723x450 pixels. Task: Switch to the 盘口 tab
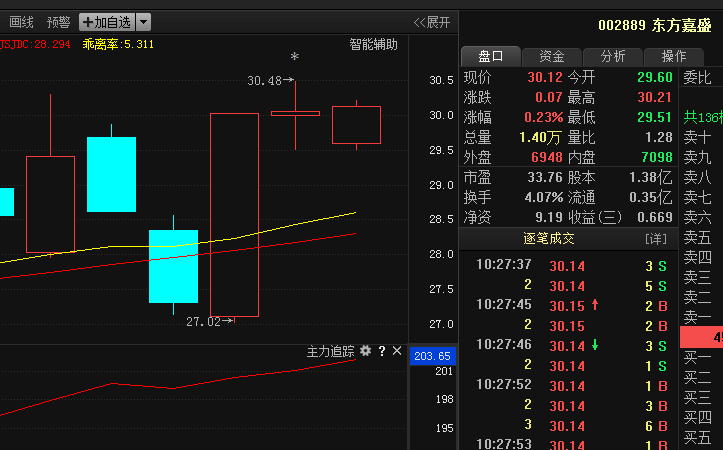pyautogui.click(x=491, y=56)
